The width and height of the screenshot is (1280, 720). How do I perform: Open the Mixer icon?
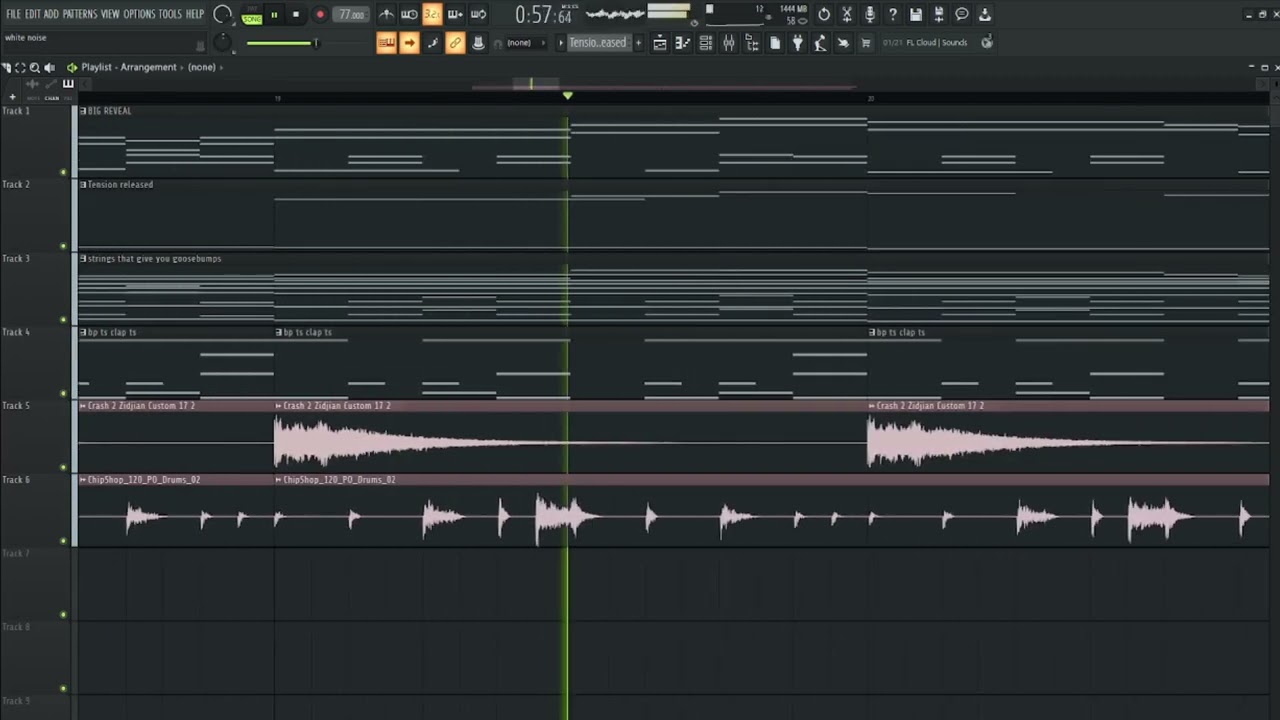click(x=729, y=43)
